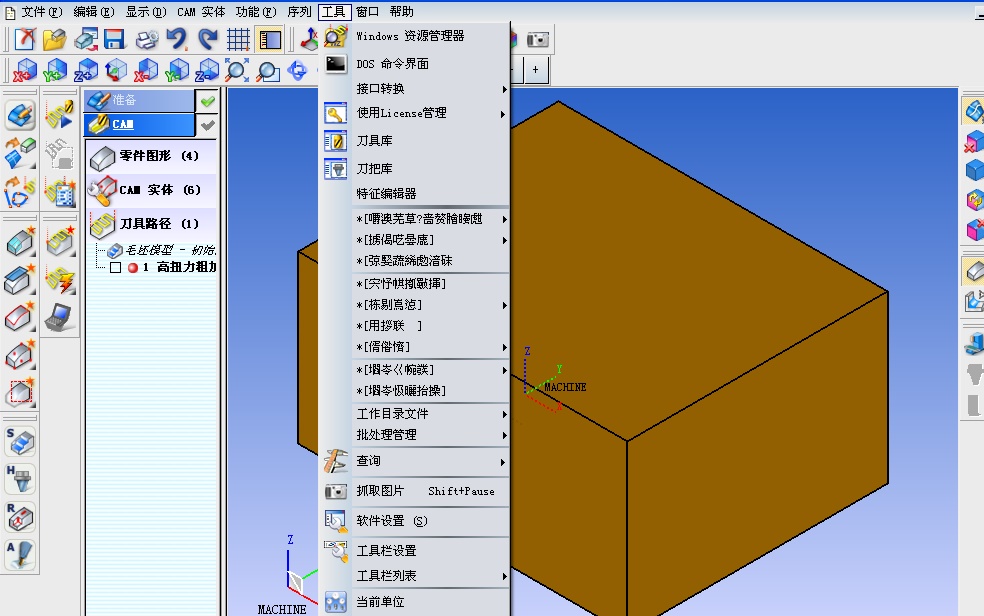Choose 抓取图片 Shift+Pause entry

point(414,491)
